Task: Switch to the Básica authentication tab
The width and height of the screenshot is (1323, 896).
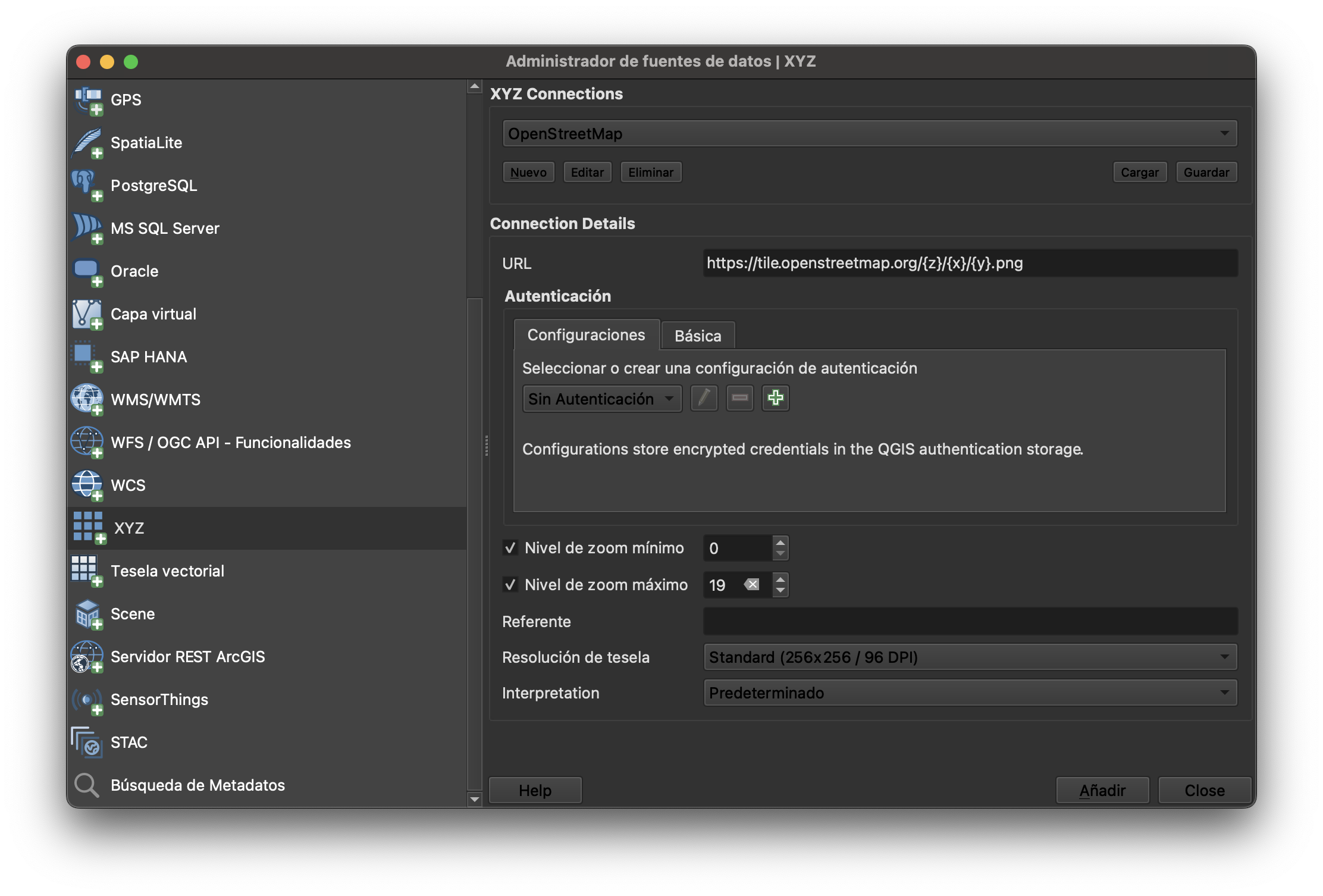Action: pos(698,336)
